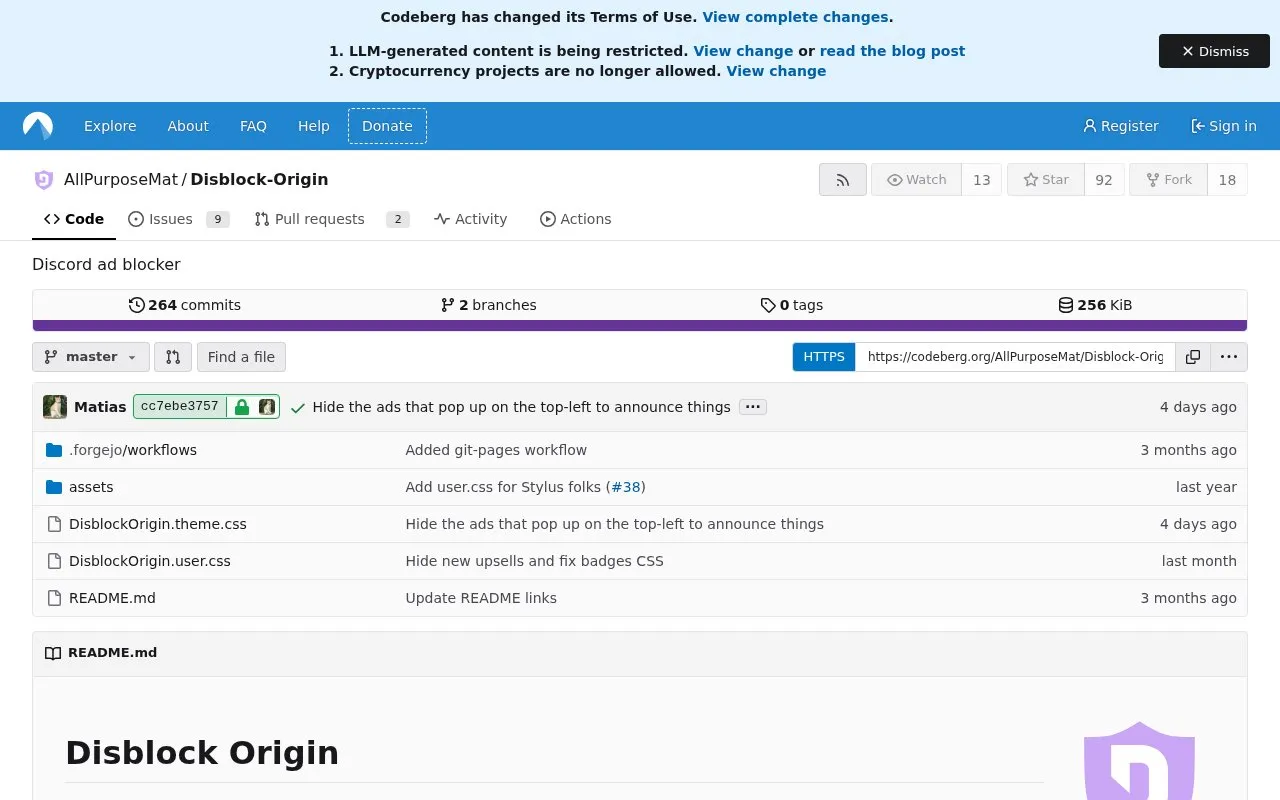The image size is (1280, 800).
Task: Click the Donate button
Action: point(387,126)
